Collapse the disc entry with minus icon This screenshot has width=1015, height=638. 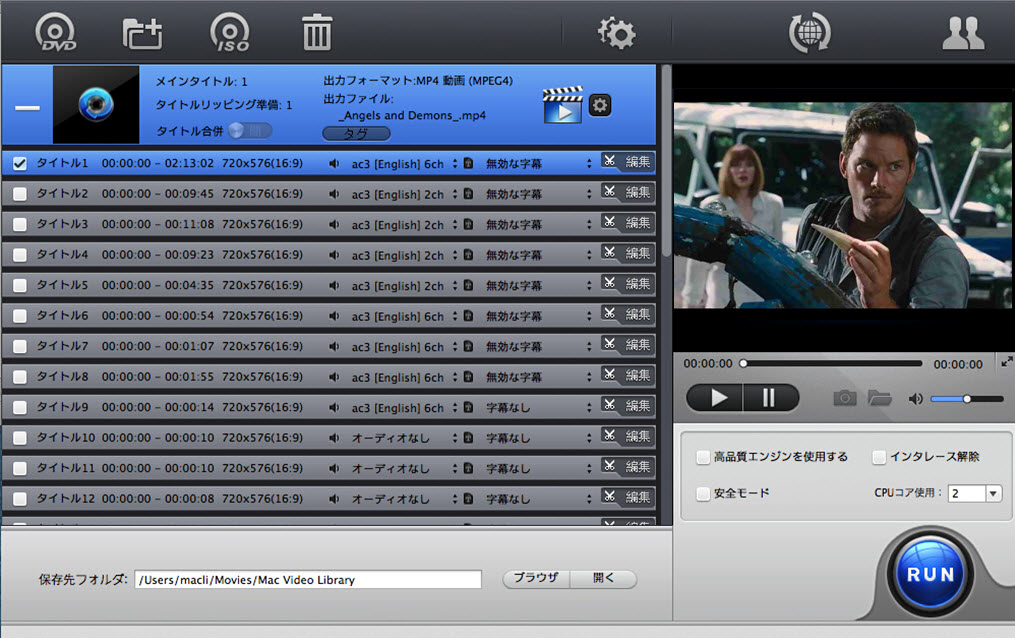pos(27,108)
